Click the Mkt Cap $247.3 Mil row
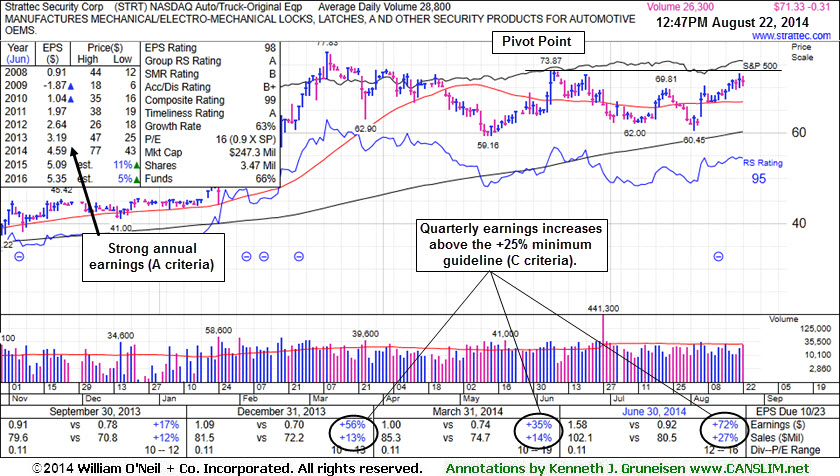This screenshot has height=476, width=840. coord(210,153)
